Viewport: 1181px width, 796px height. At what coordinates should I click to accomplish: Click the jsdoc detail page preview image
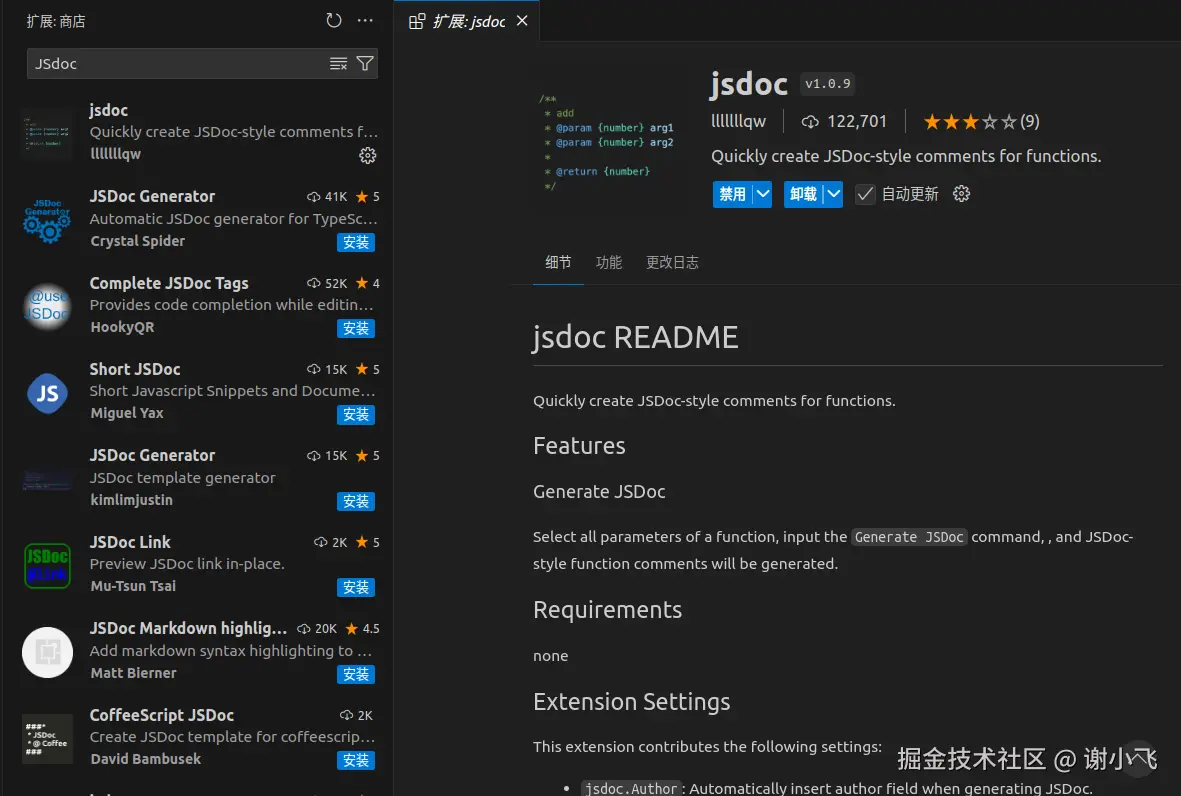[607, 142]
